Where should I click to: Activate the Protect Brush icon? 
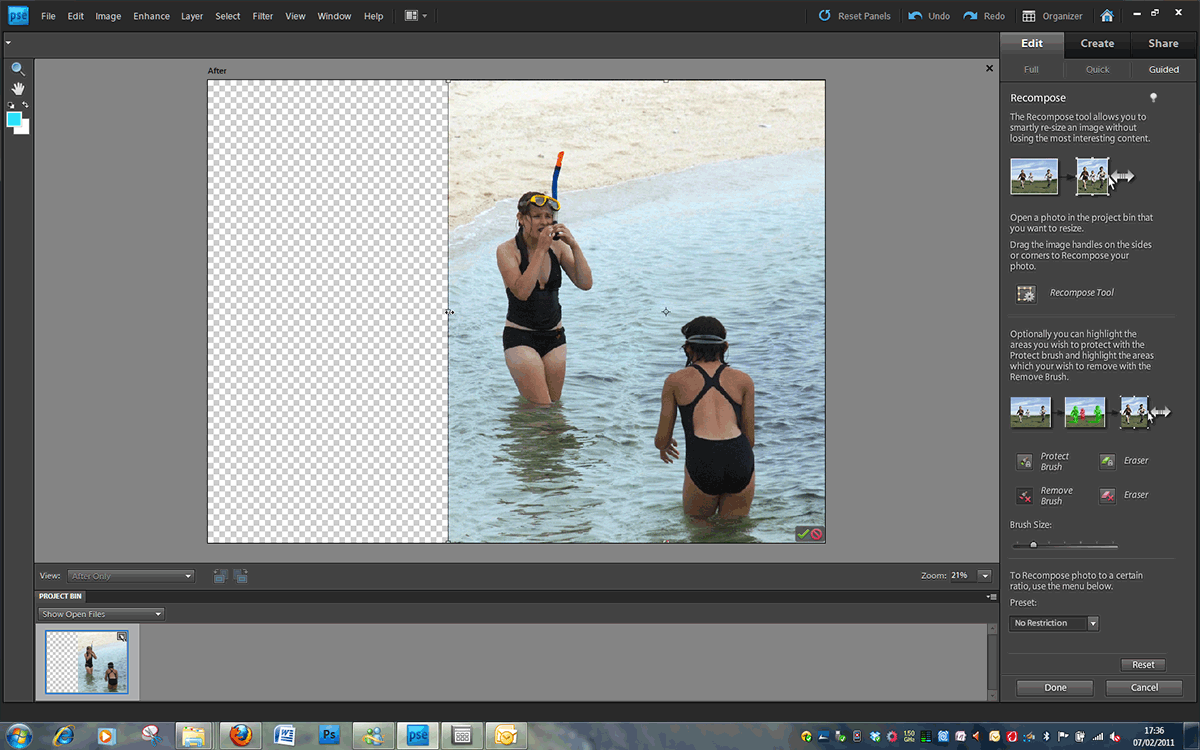[1024, 461]
